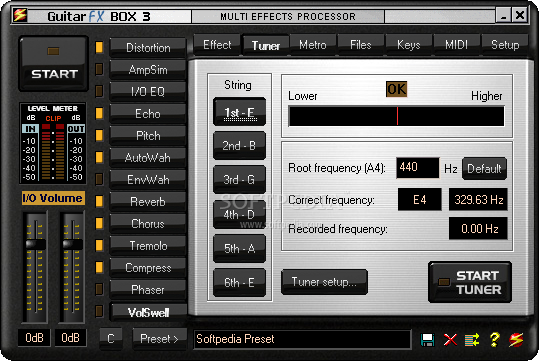The height and width of the screenshot is (361, 539).
Task: Click the 0.00 Hz recorded frequency value
Action: [x=478, y=228]
